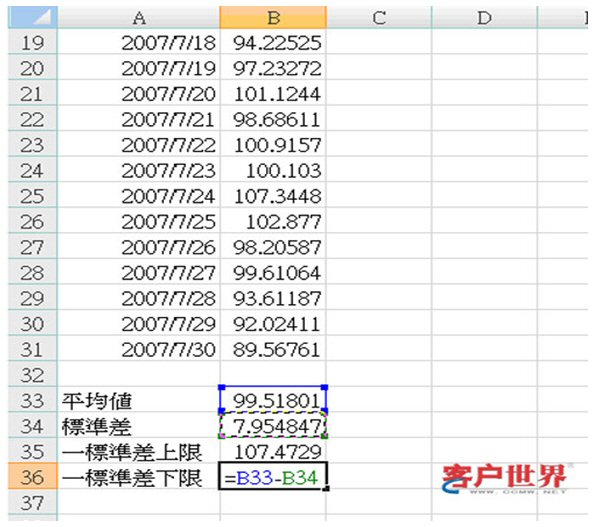Screen dimensions: 604x527
Task: Select column A header
Action: point(138,17)
